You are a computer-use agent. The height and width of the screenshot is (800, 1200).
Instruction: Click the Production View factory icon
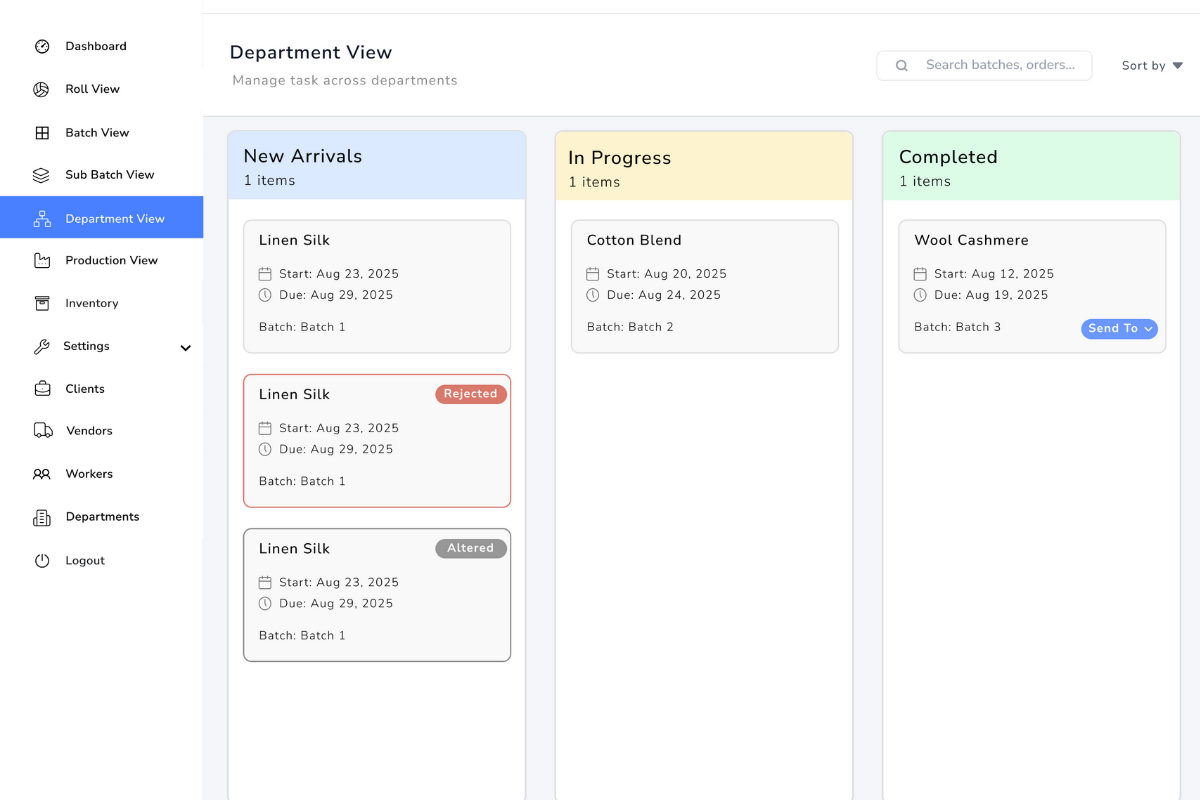42,261
